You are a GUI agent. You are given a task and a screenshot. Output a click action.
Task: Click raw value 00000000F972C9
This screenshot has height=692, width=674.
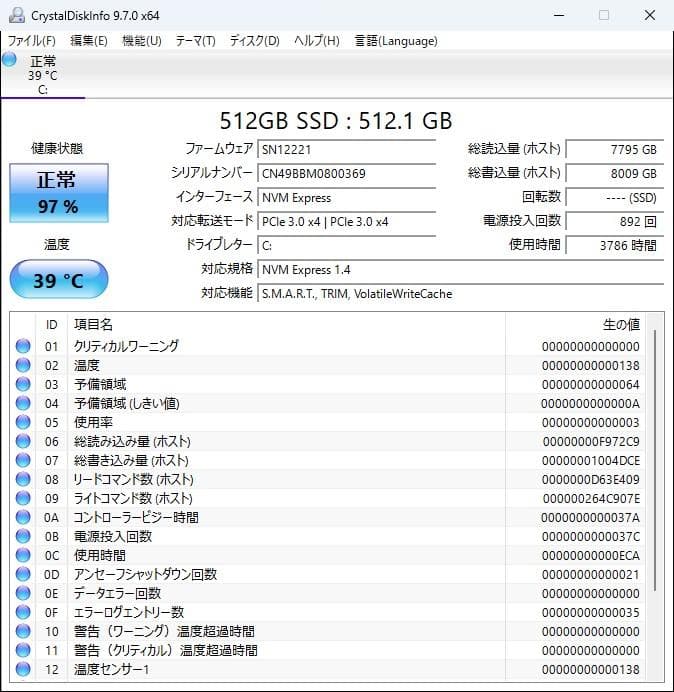(x=591, y=441)
